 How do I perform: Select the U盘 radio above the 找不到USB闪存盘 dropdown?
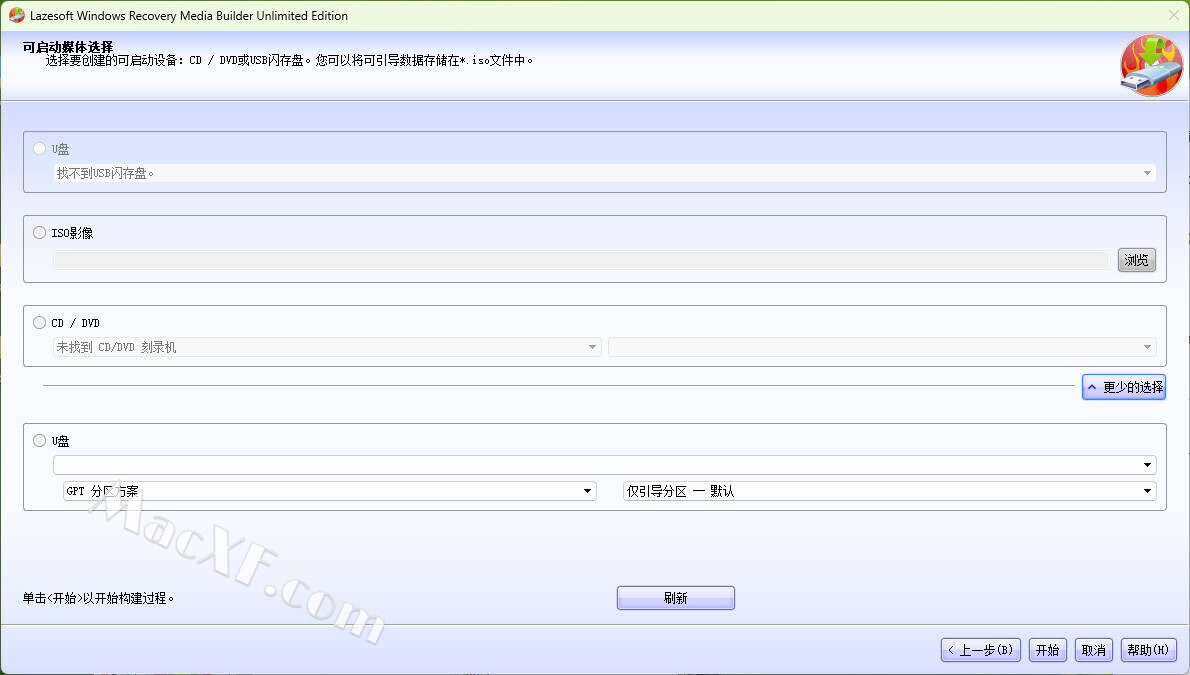click(x=39, y=148)
